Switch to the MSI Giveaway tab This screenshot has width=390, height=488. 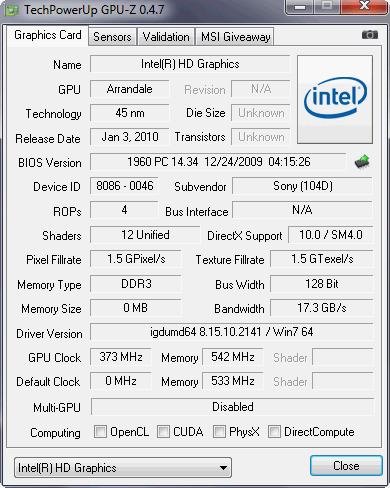pyautogui.click(x=235, y=37)
